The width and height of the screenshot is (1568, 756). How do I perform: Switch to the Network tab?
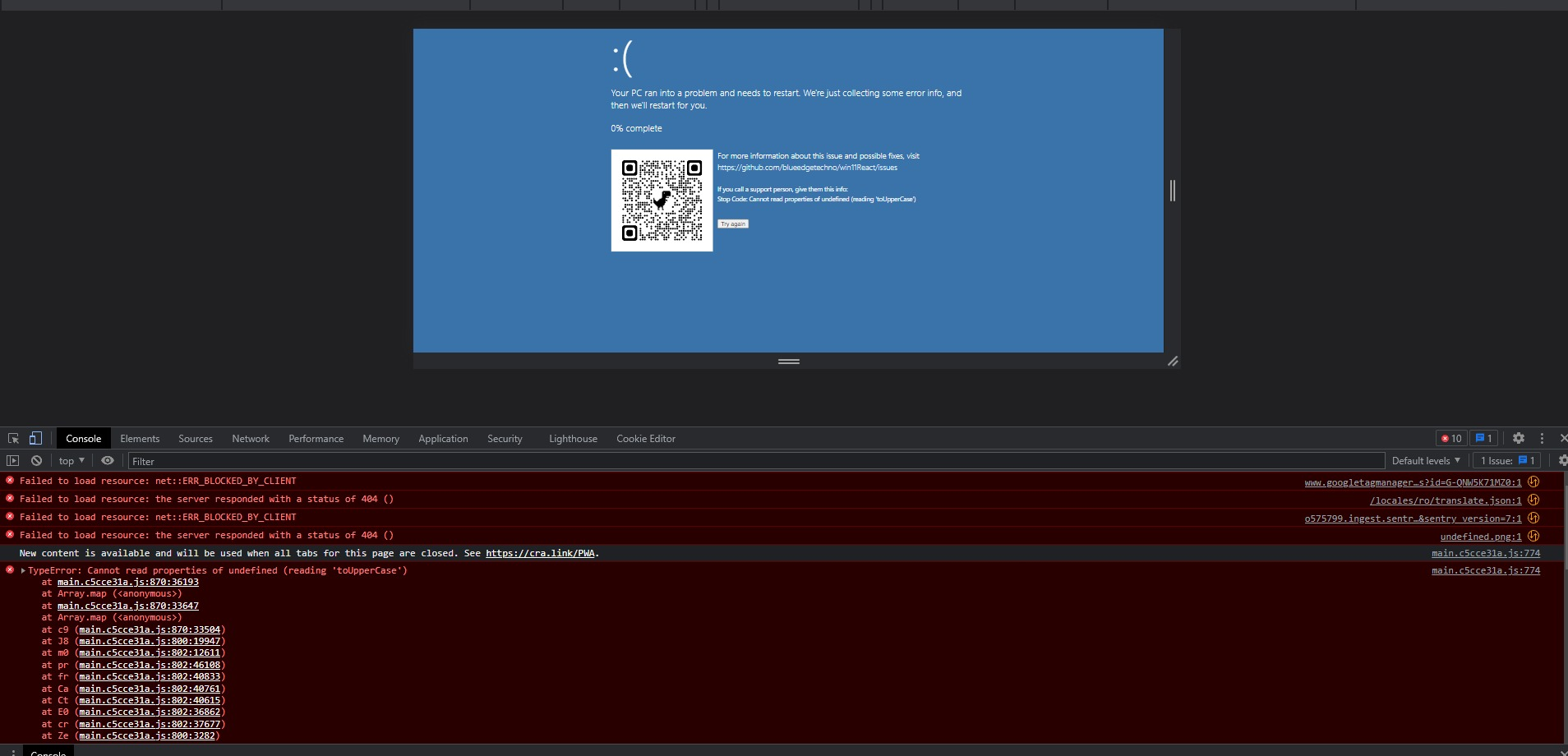(x=250, y=438)
